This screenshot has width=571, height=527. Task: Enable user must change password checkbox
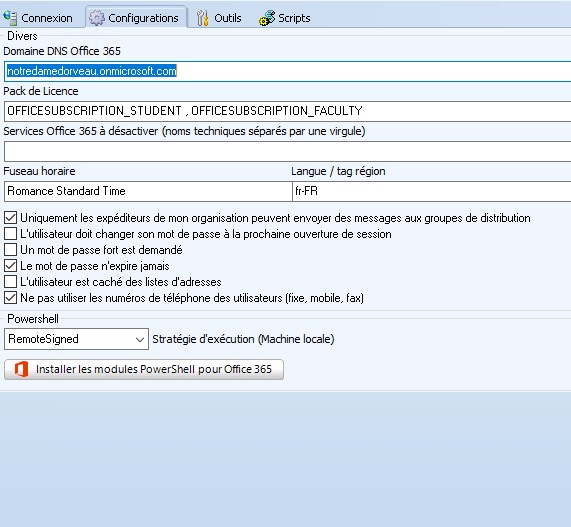11,234
